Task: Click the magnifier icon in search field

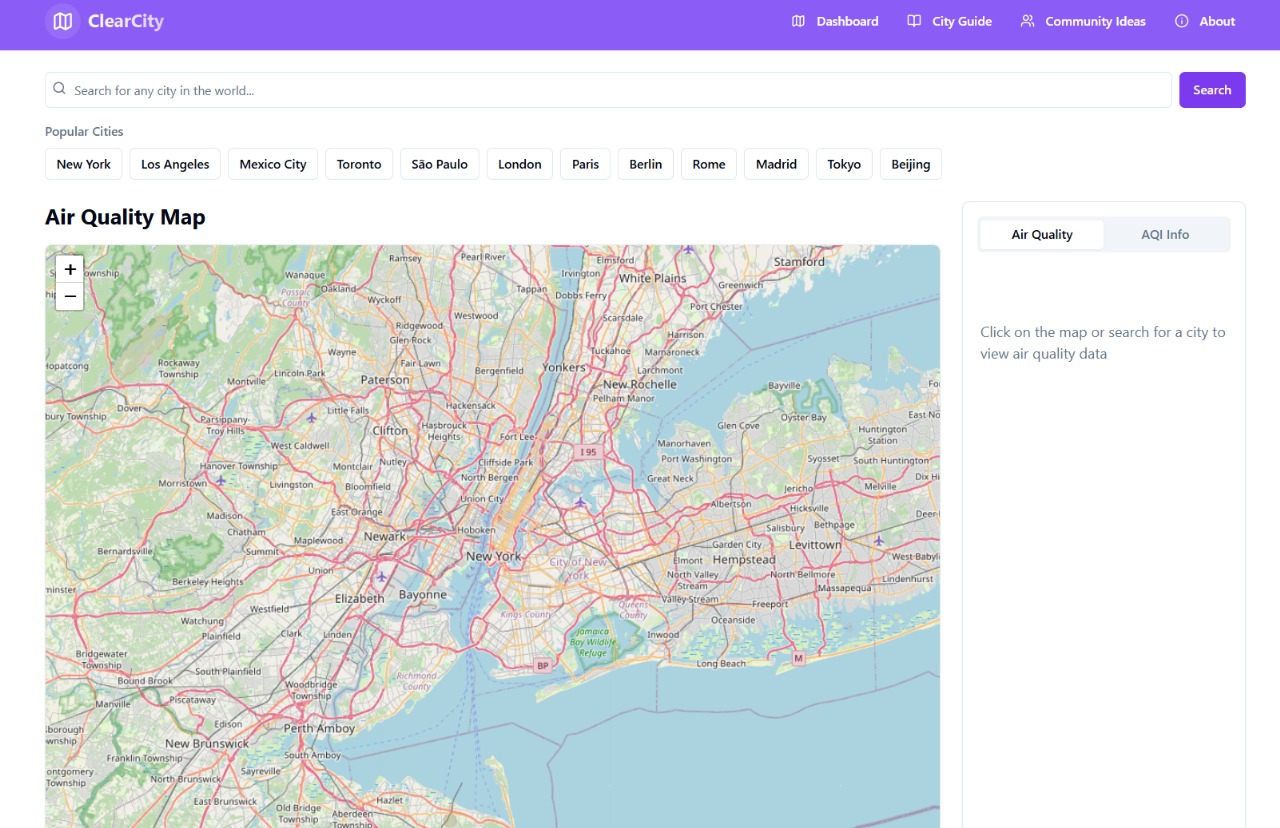Action: tap(60, 89)
